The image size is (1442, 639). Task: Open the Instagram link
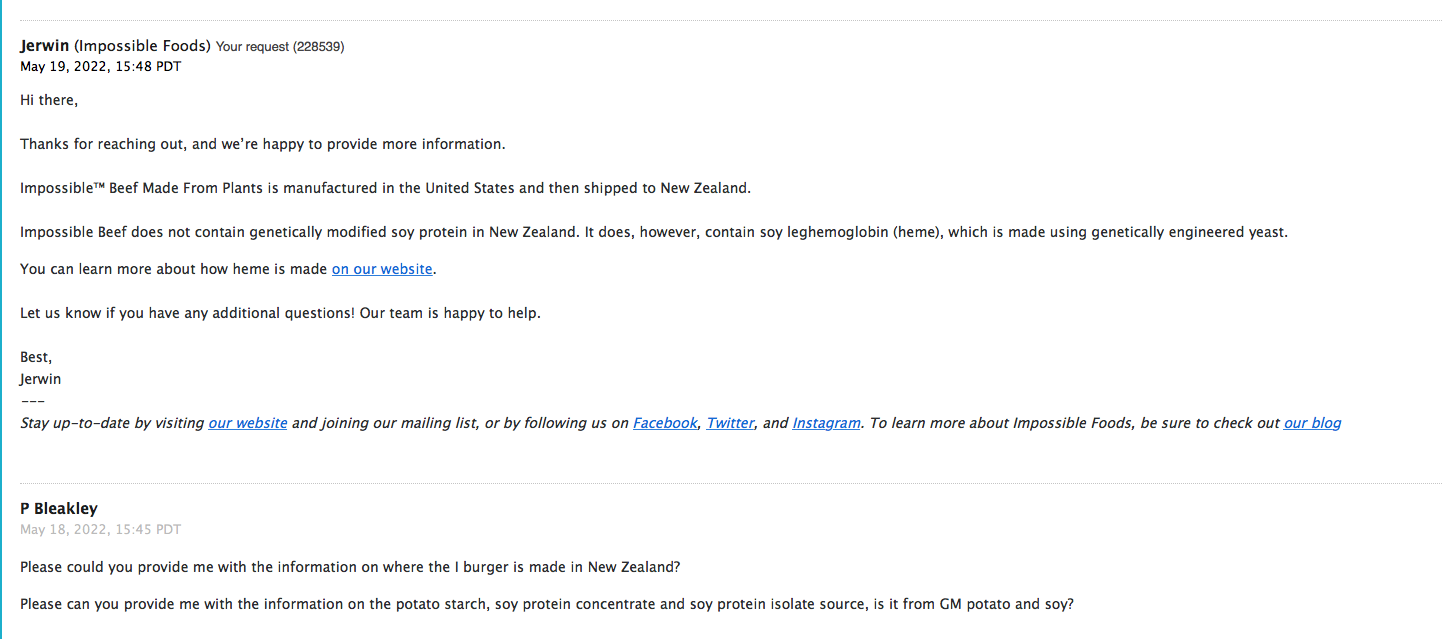[x=826, y=423]
